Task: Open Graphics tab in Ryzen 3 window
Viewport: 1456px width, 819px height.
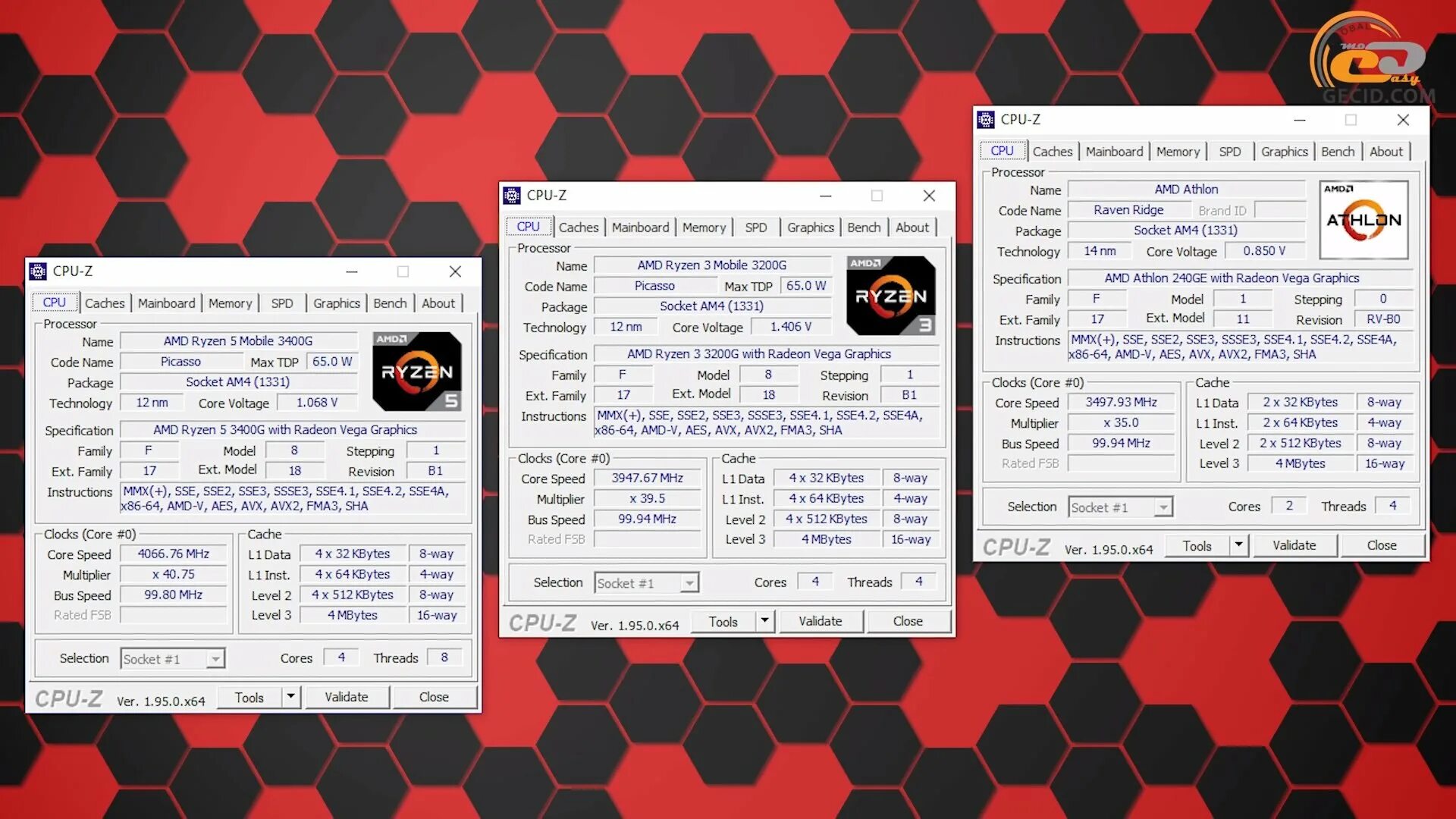Action: coord(811,227)
